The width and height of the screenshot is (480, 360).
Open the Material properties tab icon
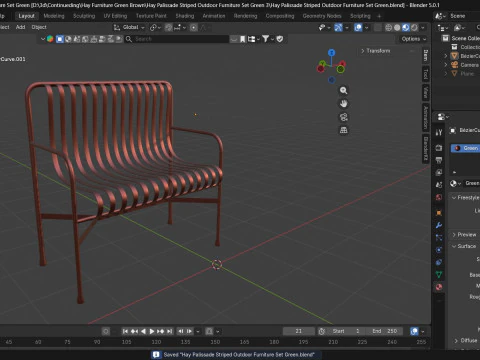pyautogui.click(x=439, y=287)
